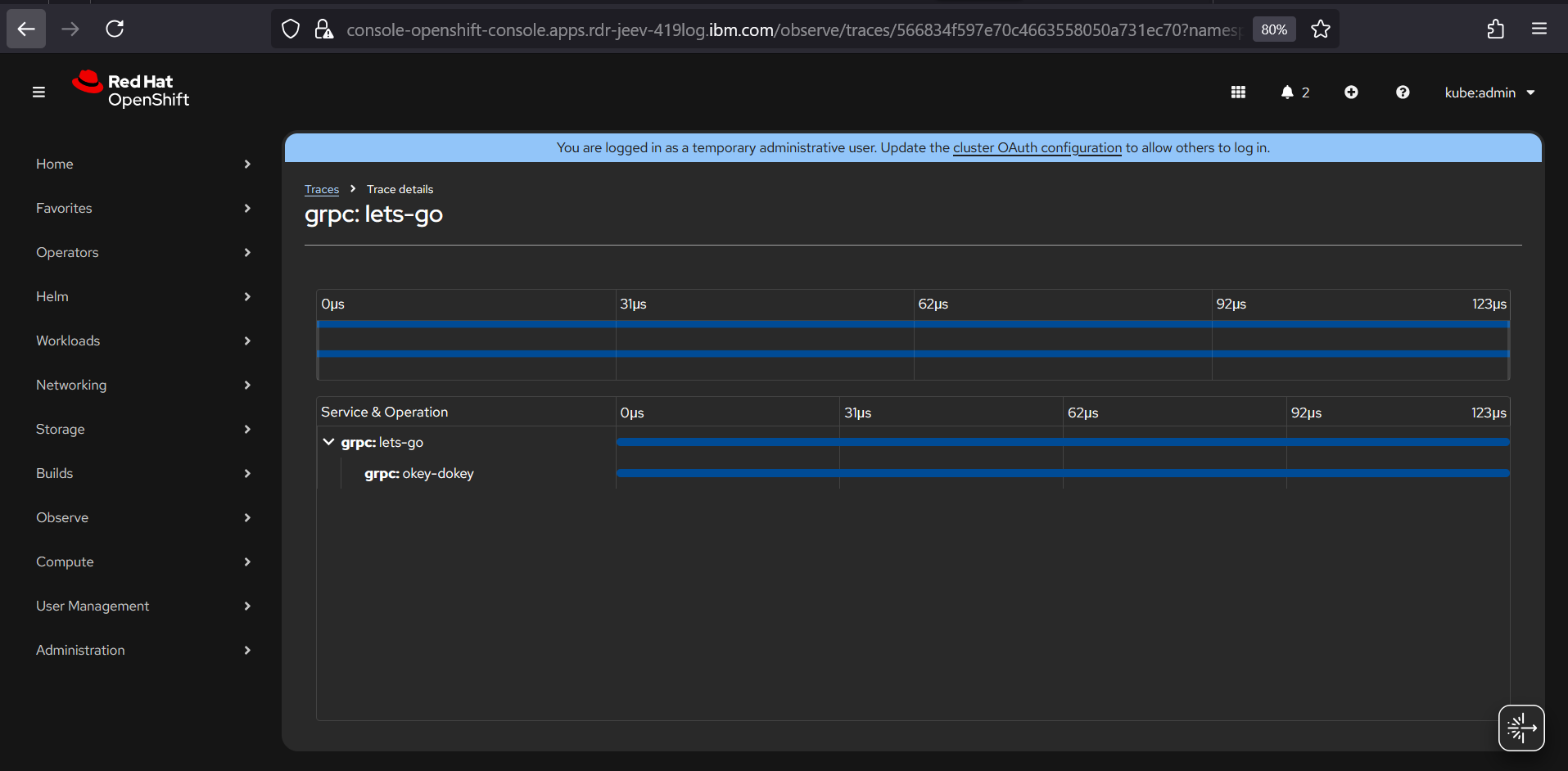Viewport: 1568px width, 771px height.
Task: Bookmark page with star icon
Action: pos(1320,29)
